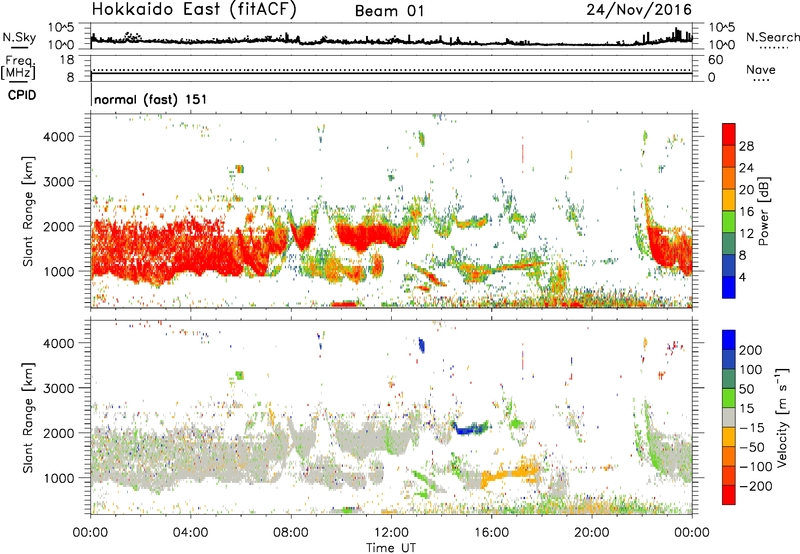Click the 'normal (fast) 151' text
This screenshot has width=800, height=554.
point(151,99)
